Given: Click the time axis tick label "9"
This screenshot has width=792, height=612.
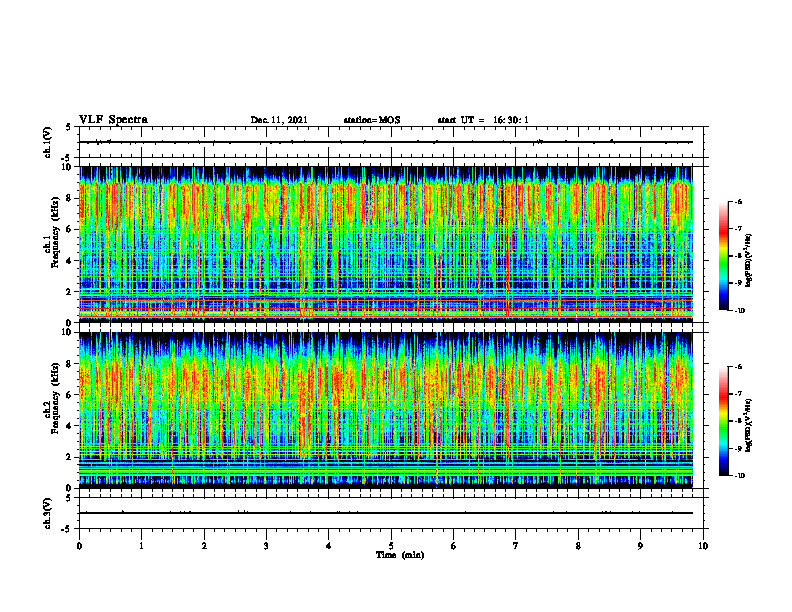Looking at the screenshot, I should pyautogui.click(x=640, y=546).
